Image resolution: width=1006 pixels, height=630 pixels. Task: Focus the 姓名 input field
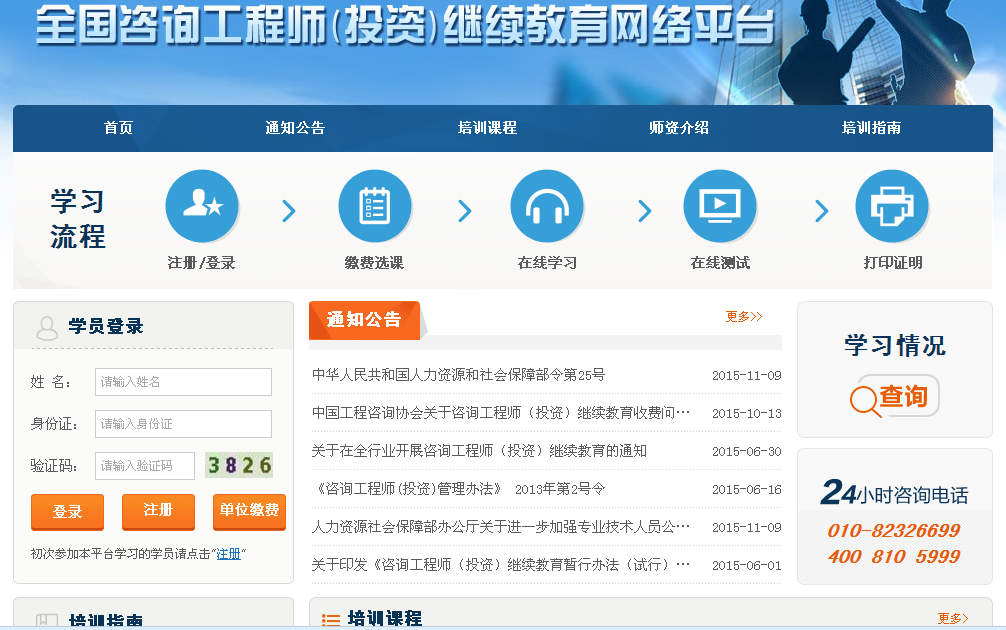(183, 382)
